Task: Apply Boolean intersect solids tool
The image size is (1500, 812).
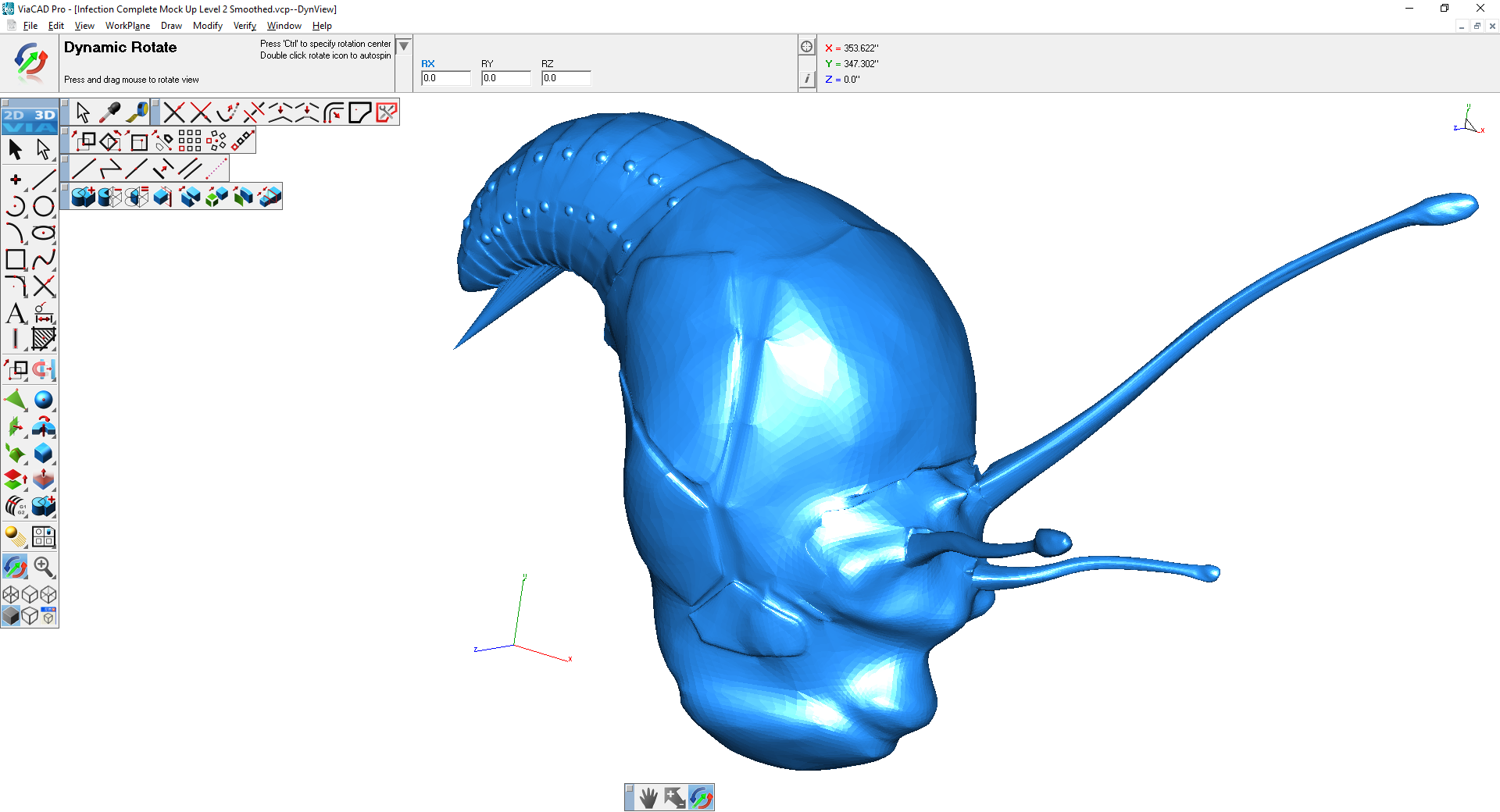Action: click(137, 197)
